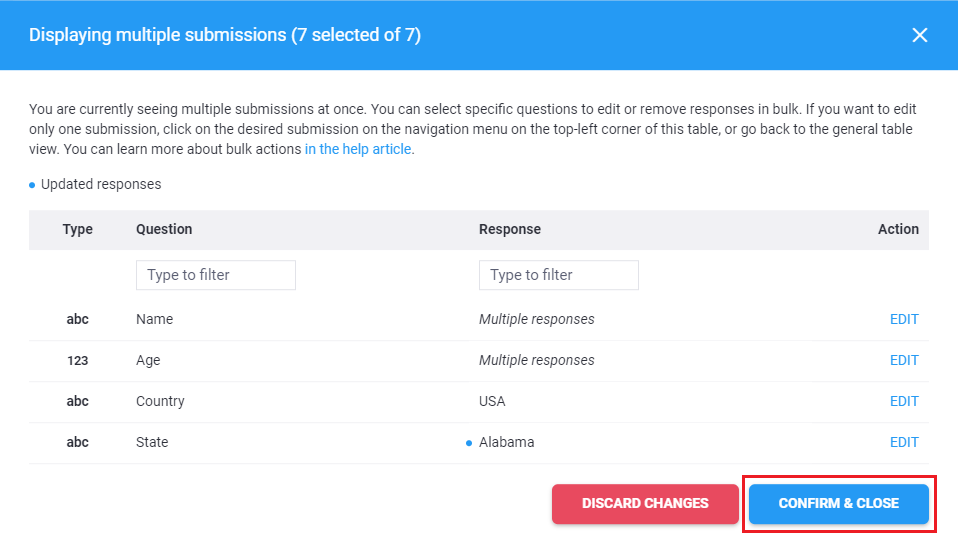
Task: Edit the Country response
Action: (904, 402)
